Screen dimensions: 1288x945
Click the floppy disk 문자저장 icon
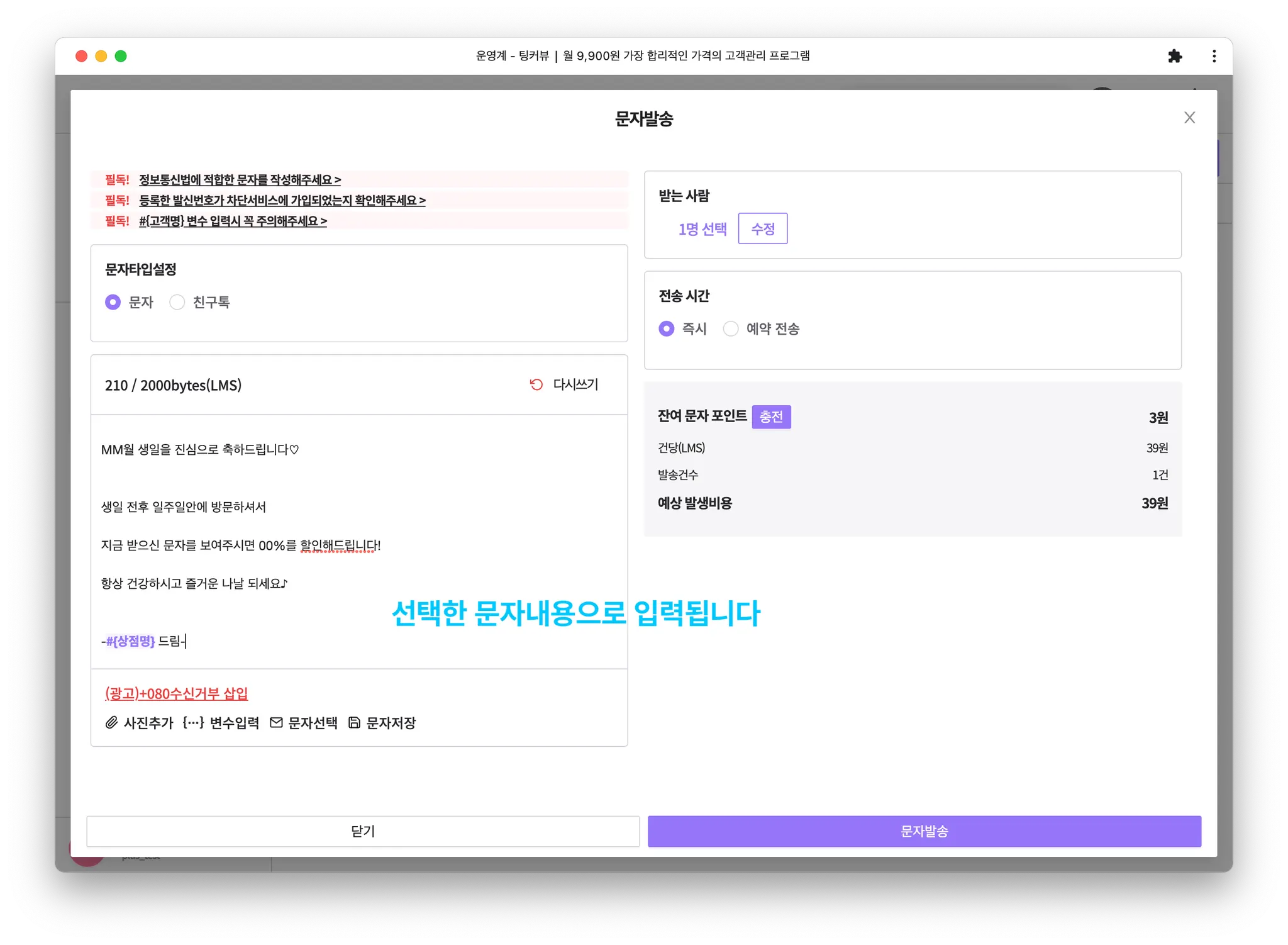[x=354, y=723]
